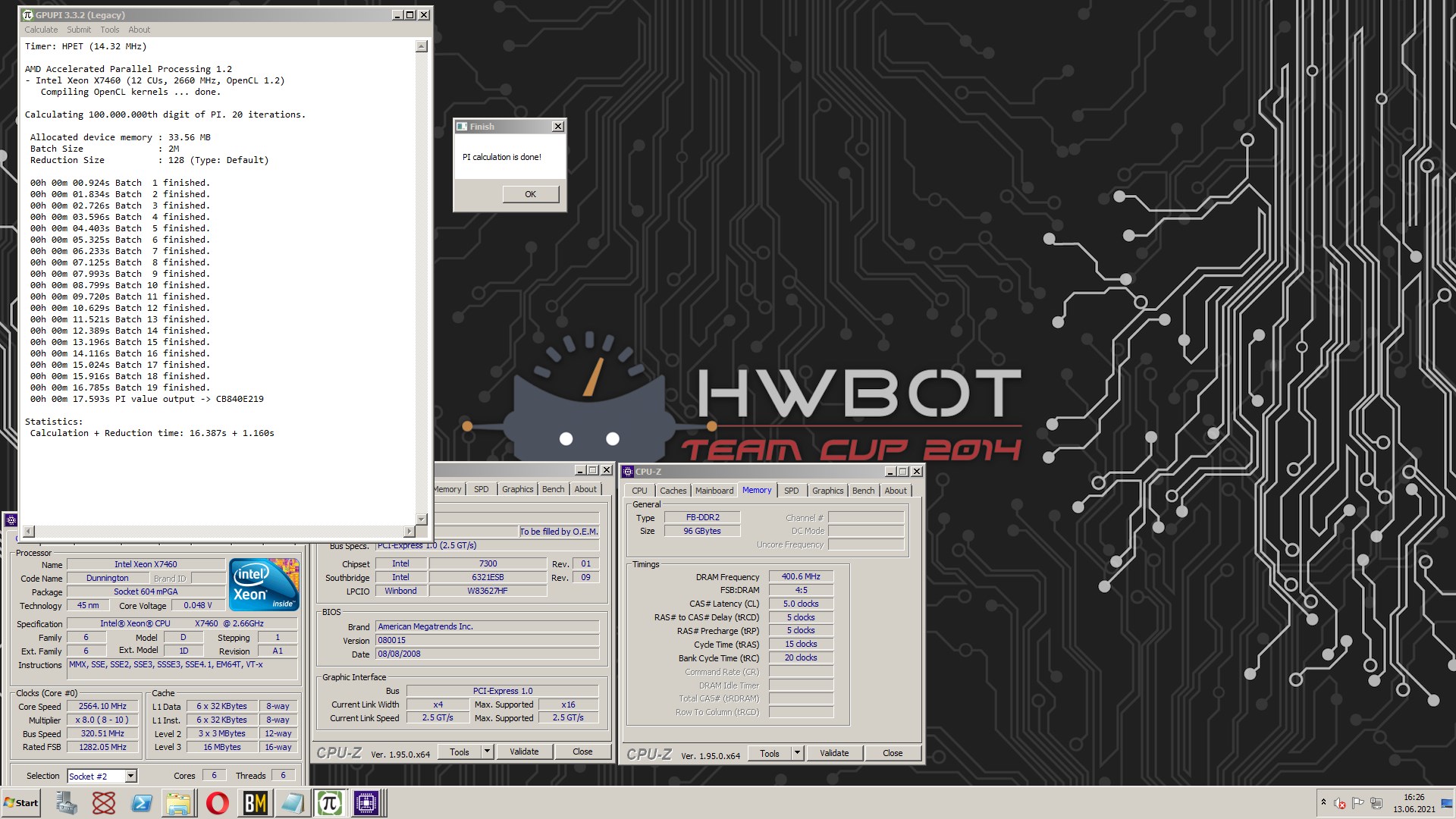Click Tools button in Mainboard CPU-Z window

click(460, 752)
